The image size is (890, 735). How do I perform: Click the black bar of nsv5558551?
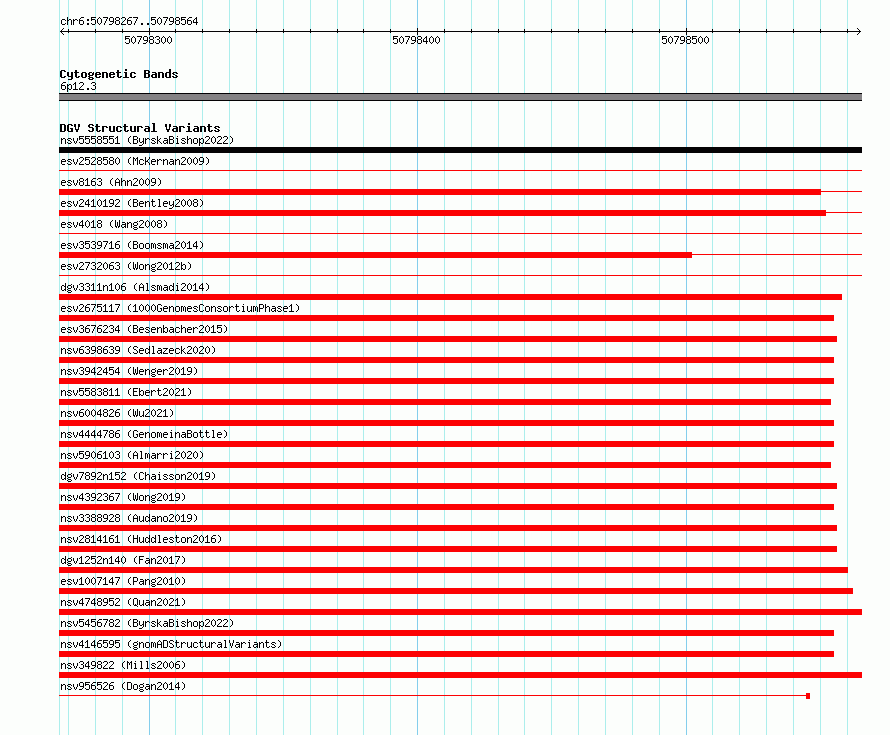click(460, 150)
